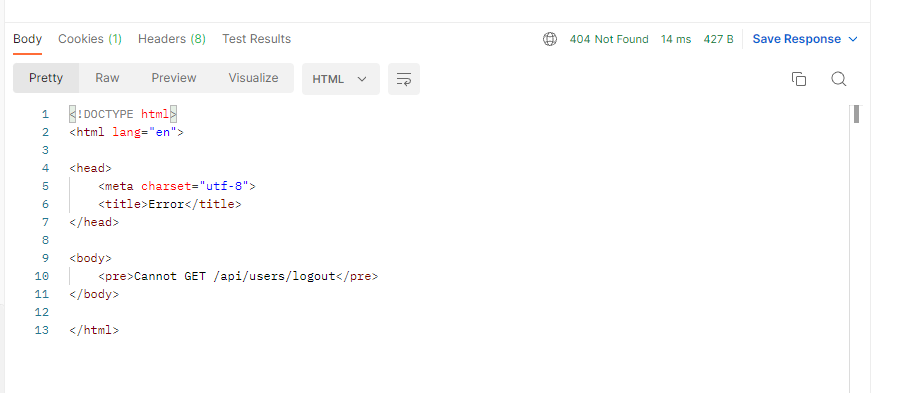Viewport: 901px width, 393px height.
Task: Switch to the Body tab
Action: pyautogui.click(x=28, y=39)
